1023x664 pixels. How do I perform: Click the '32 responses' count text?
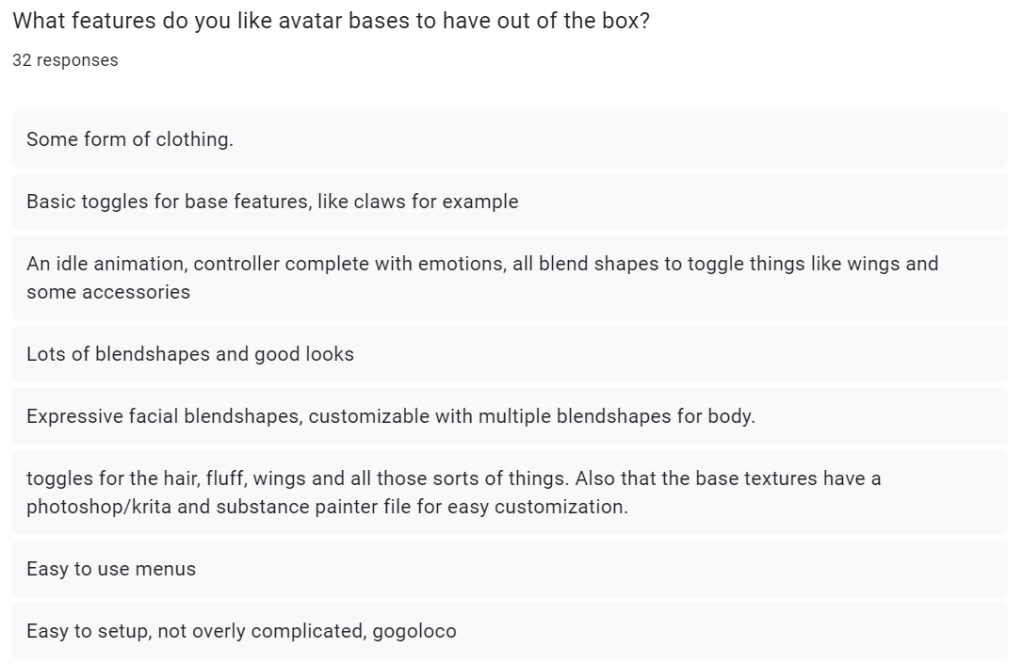coord(65,60)
